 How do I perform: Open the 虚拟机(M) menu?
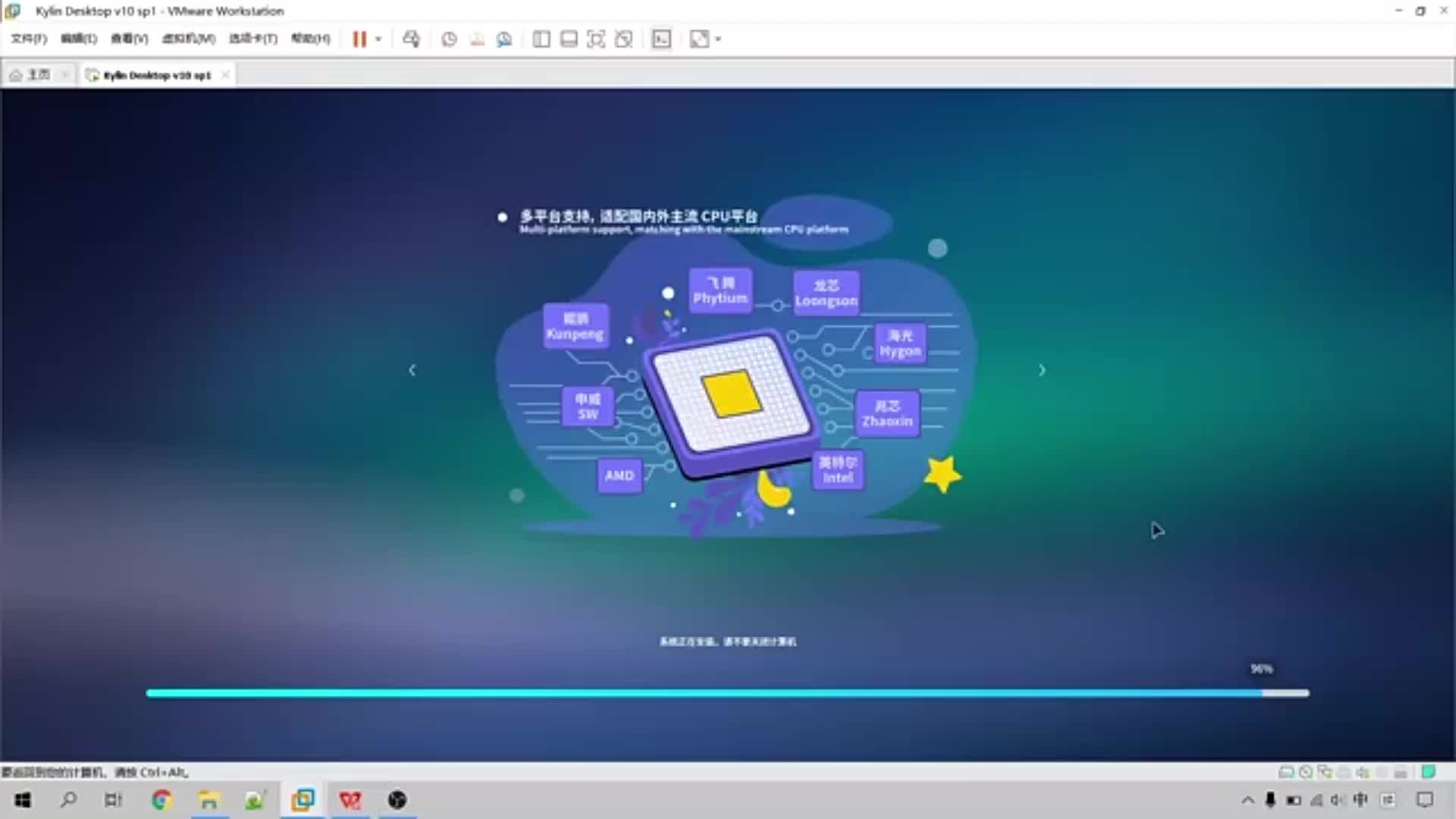pyautogui.click(x=188, y=39)
